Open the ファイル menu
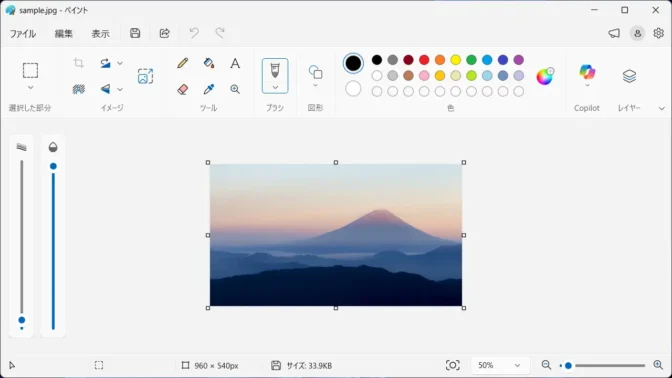 point(23,34)
